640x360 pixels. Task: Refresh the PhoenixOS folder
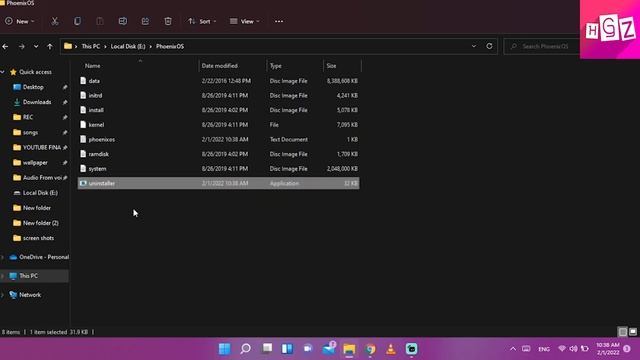[489, 46]
